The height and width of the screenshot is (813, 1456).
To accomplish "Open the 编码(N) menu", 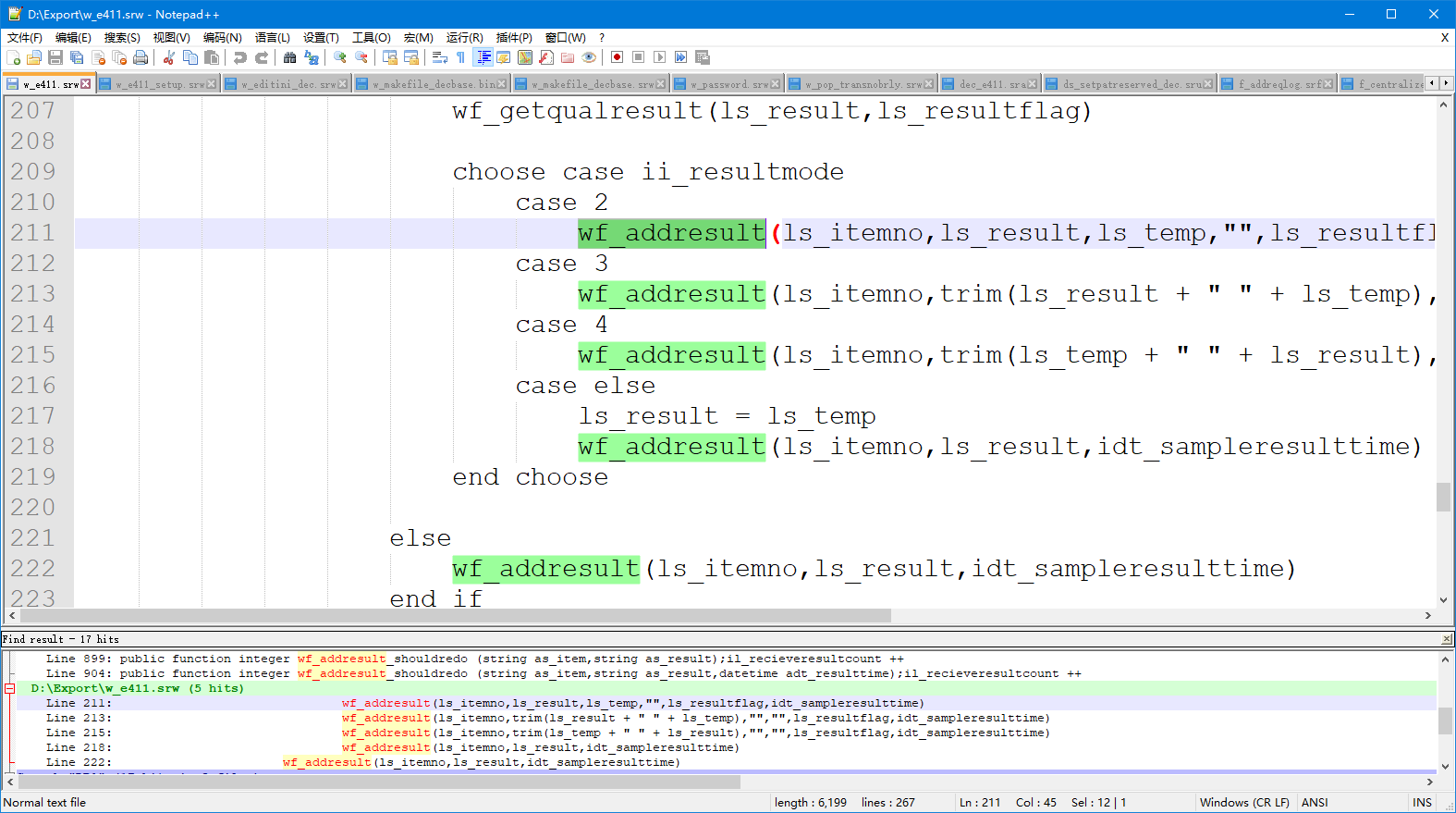I will [223, 38].
